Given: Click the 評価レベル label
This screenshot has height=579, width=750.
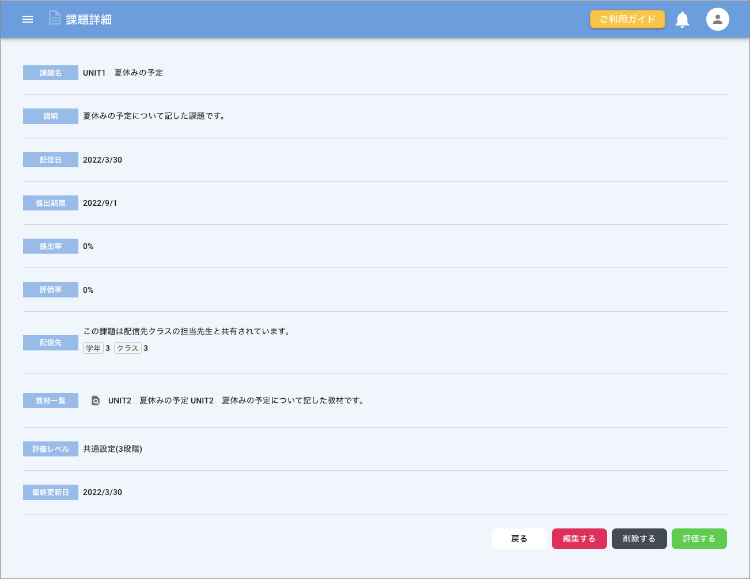Looking at the screenshot, I should point(50,449).
